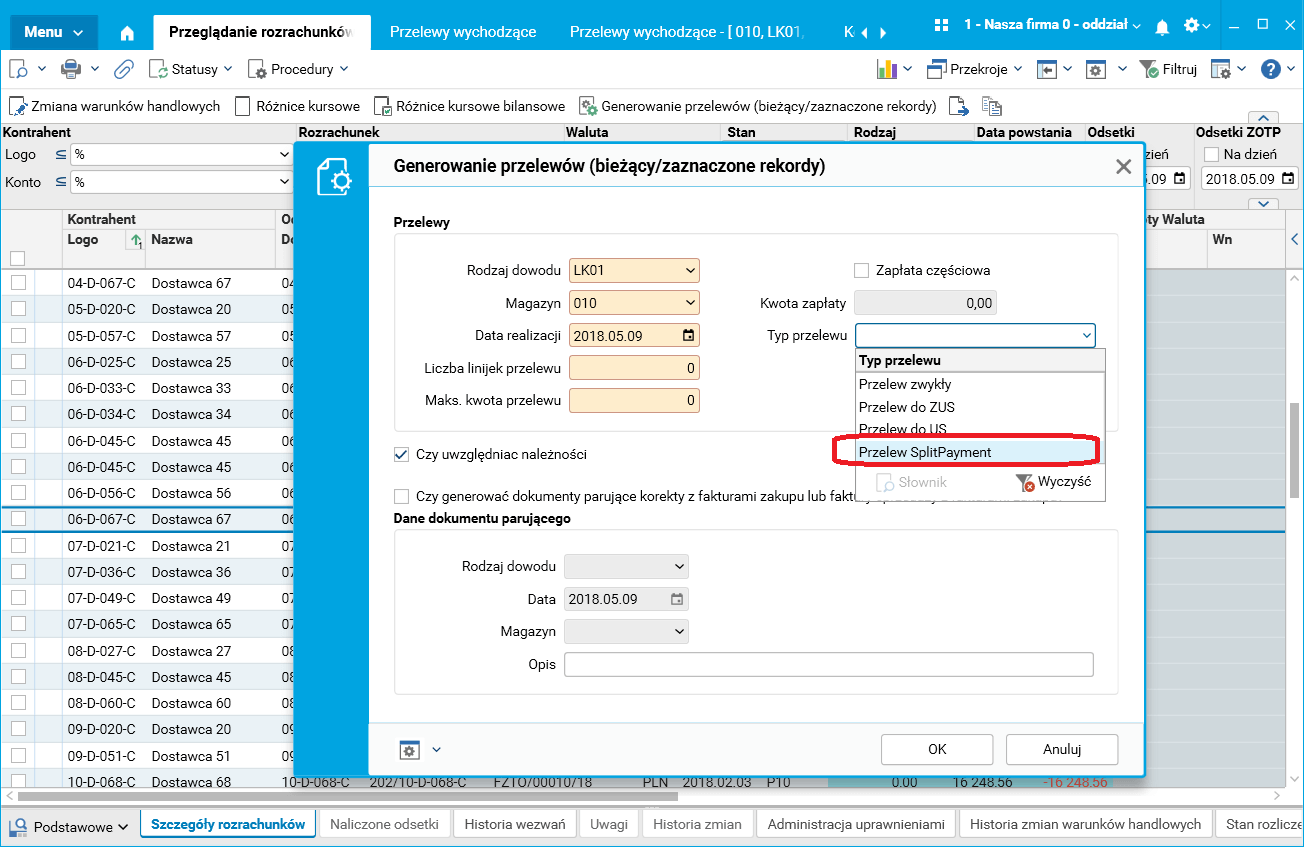Click the Liczba linijek przelewu field
Screen dimensions: 1304x847
634,368
